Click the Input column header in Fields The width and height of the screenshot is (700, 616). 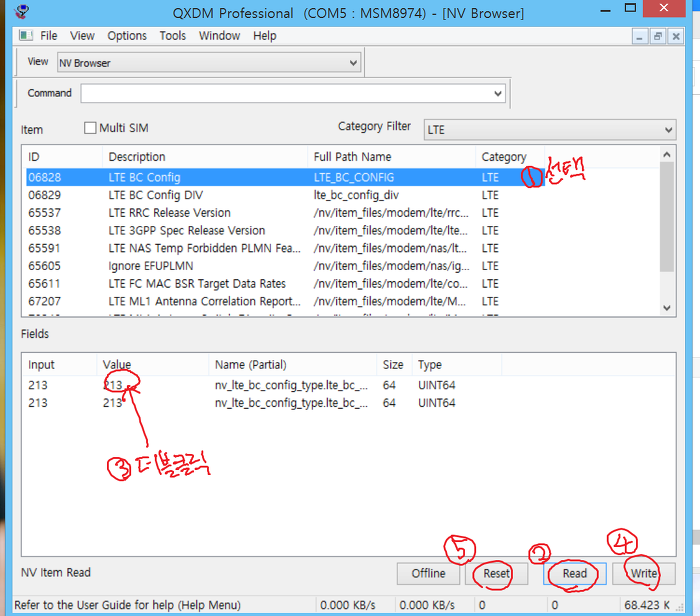point(59,365)
